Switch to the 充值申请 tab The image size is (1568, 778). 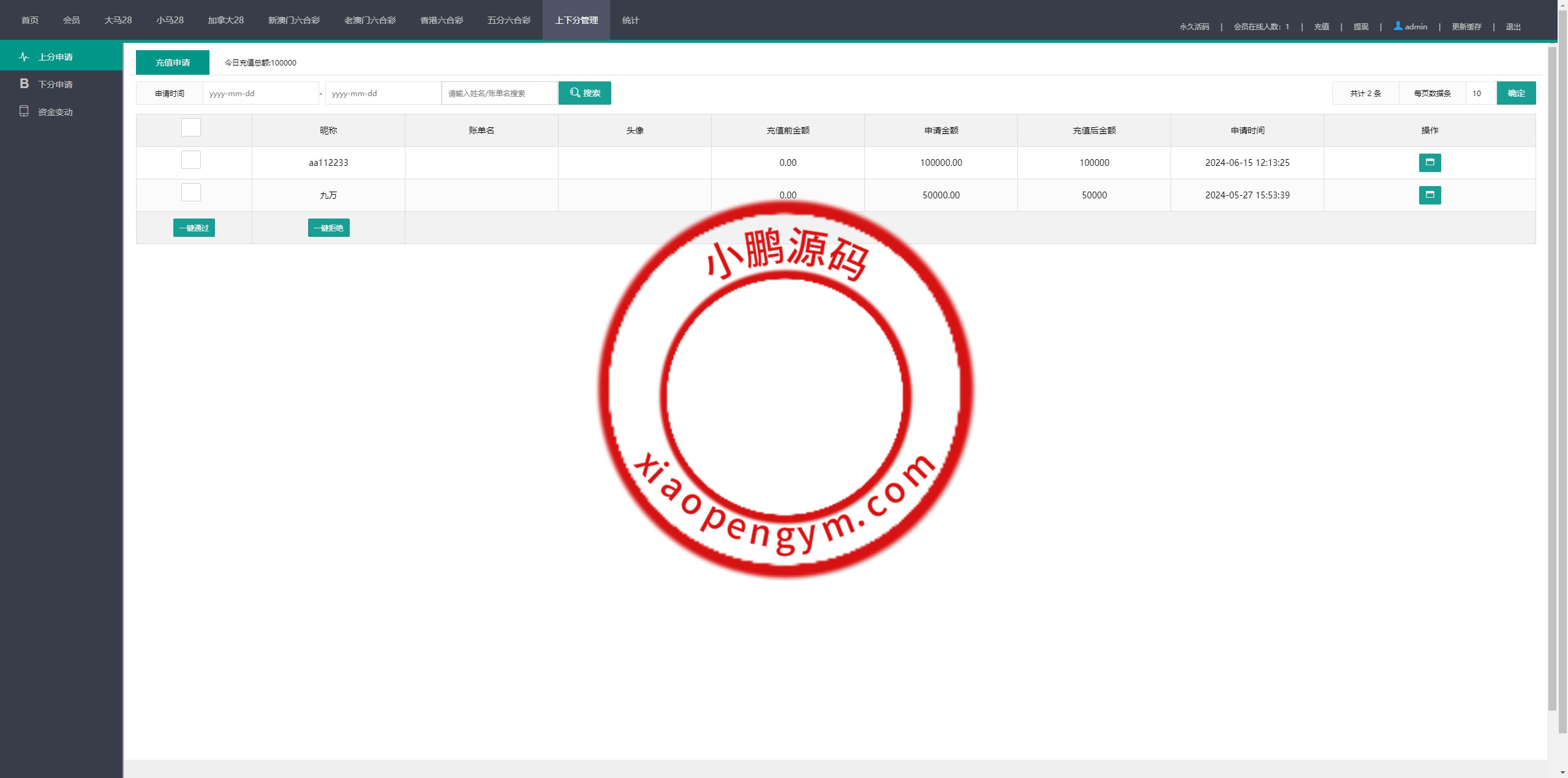click(x=173, y=62)
